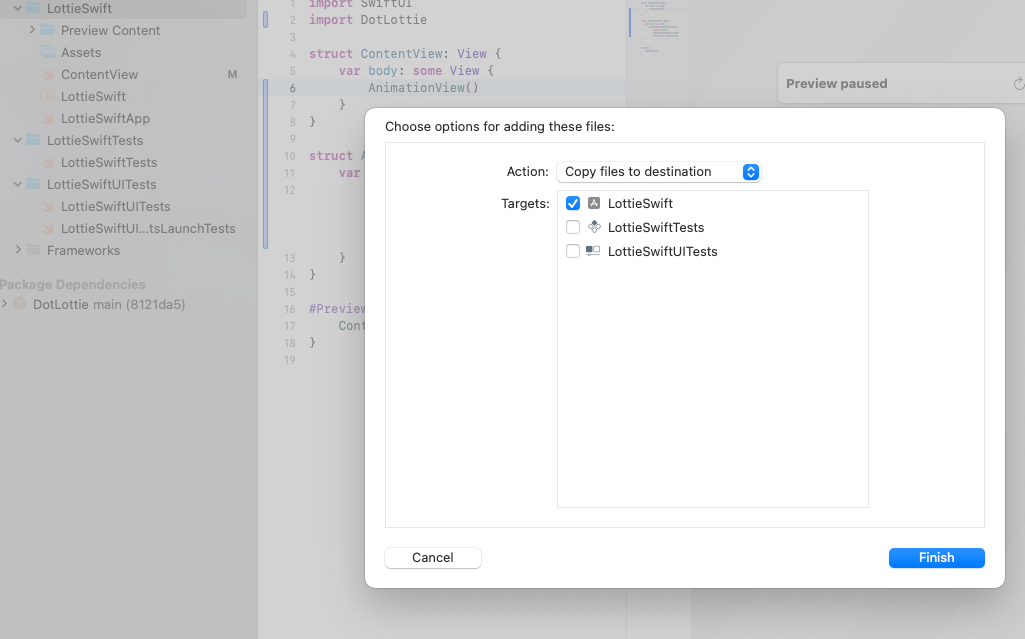The height and width of the screenshot is (639, 1025).
Task: Open ContentView in the navigator
Action: (x=99, y=74)
